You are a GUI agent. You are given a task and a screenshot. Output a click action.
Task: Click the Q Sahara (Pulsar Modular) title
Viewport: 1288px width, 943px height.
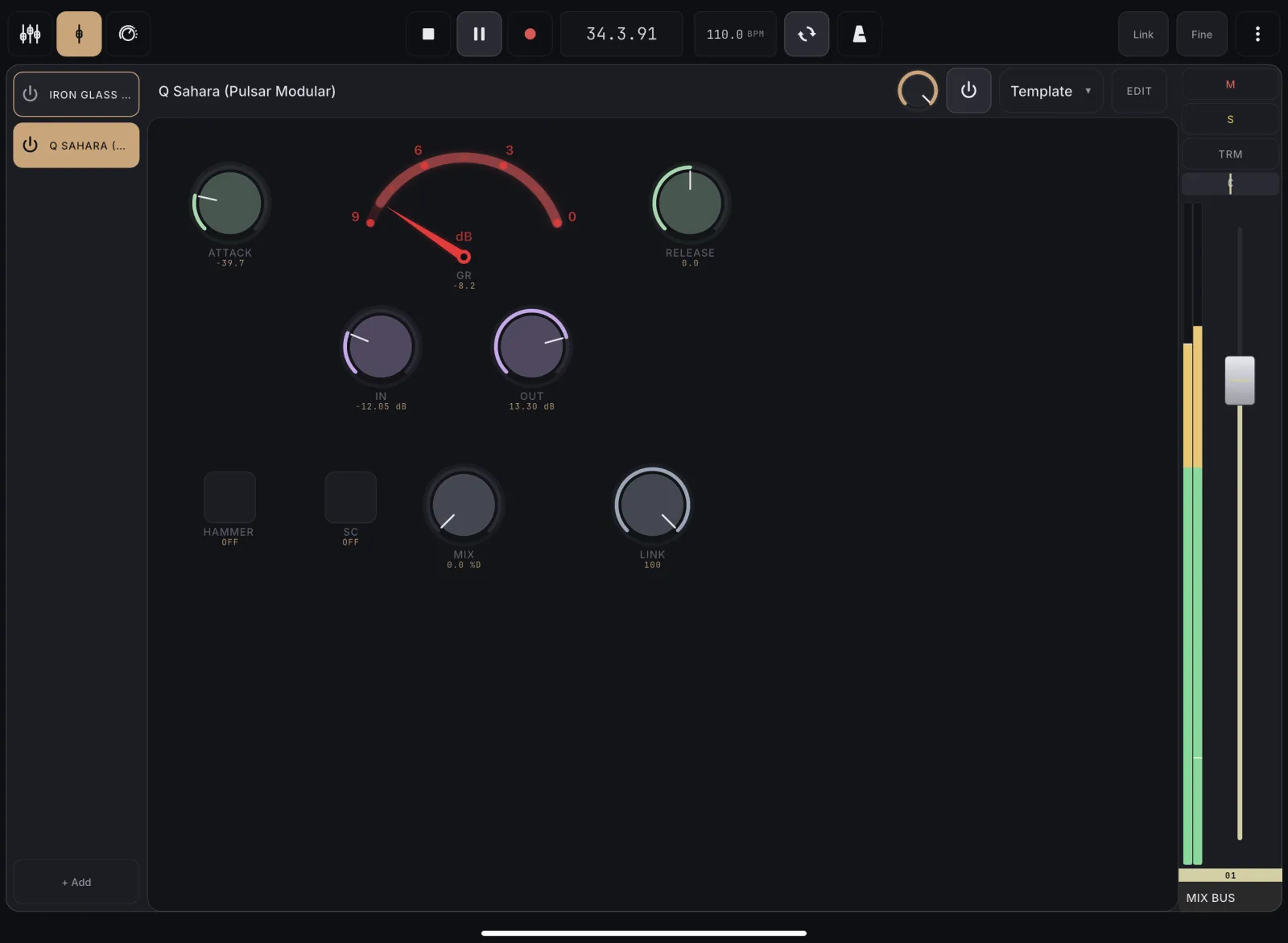click(x=247, y=91)
